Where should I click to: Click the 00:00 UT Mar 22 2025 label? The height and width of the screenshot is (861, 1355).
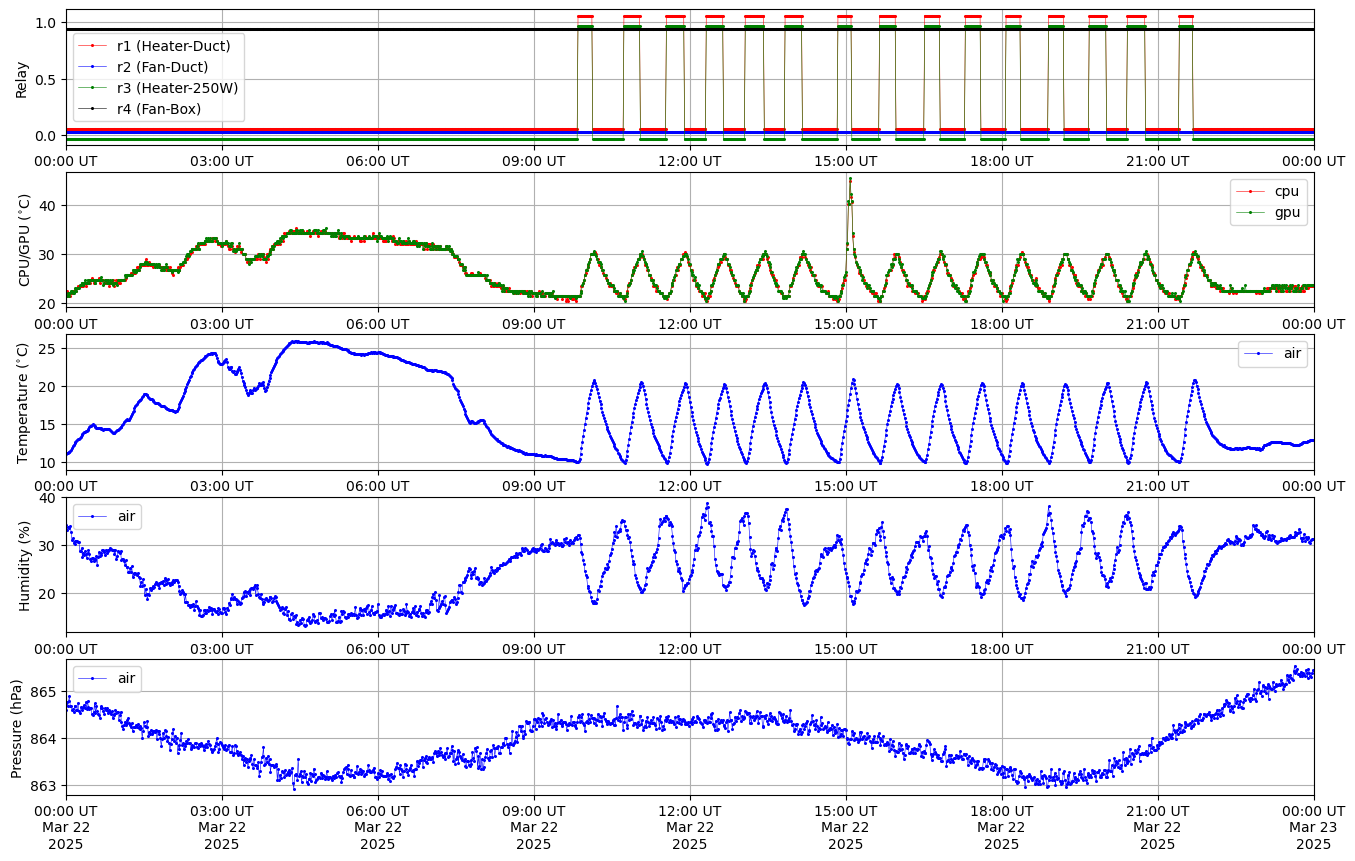click(66, 827)
